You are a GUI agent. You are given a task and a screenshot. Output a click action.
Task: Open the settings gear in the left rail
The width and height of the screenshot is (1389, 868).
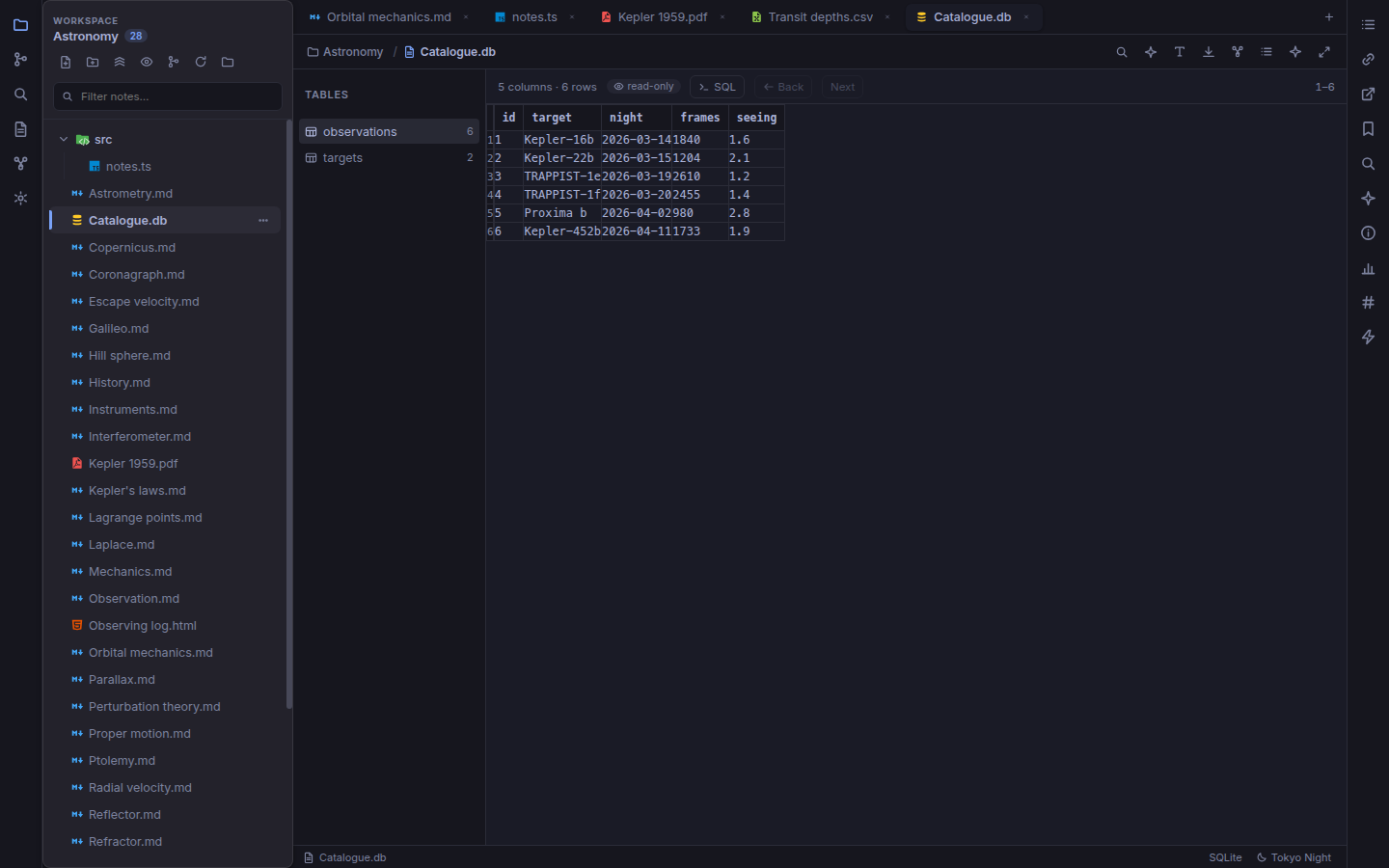pos(20,199)
